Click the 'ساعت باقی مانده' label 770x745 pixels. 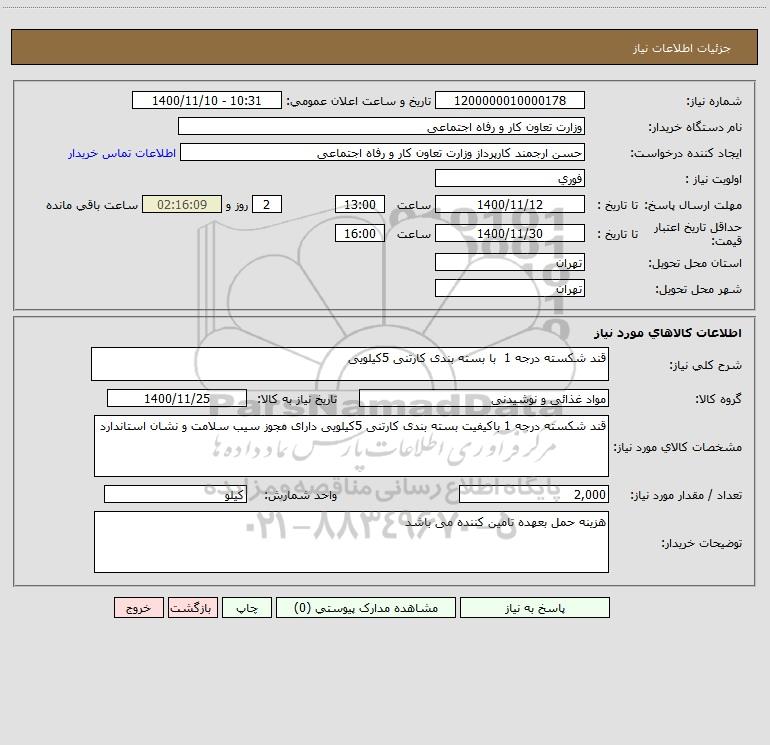coord(92,205)
